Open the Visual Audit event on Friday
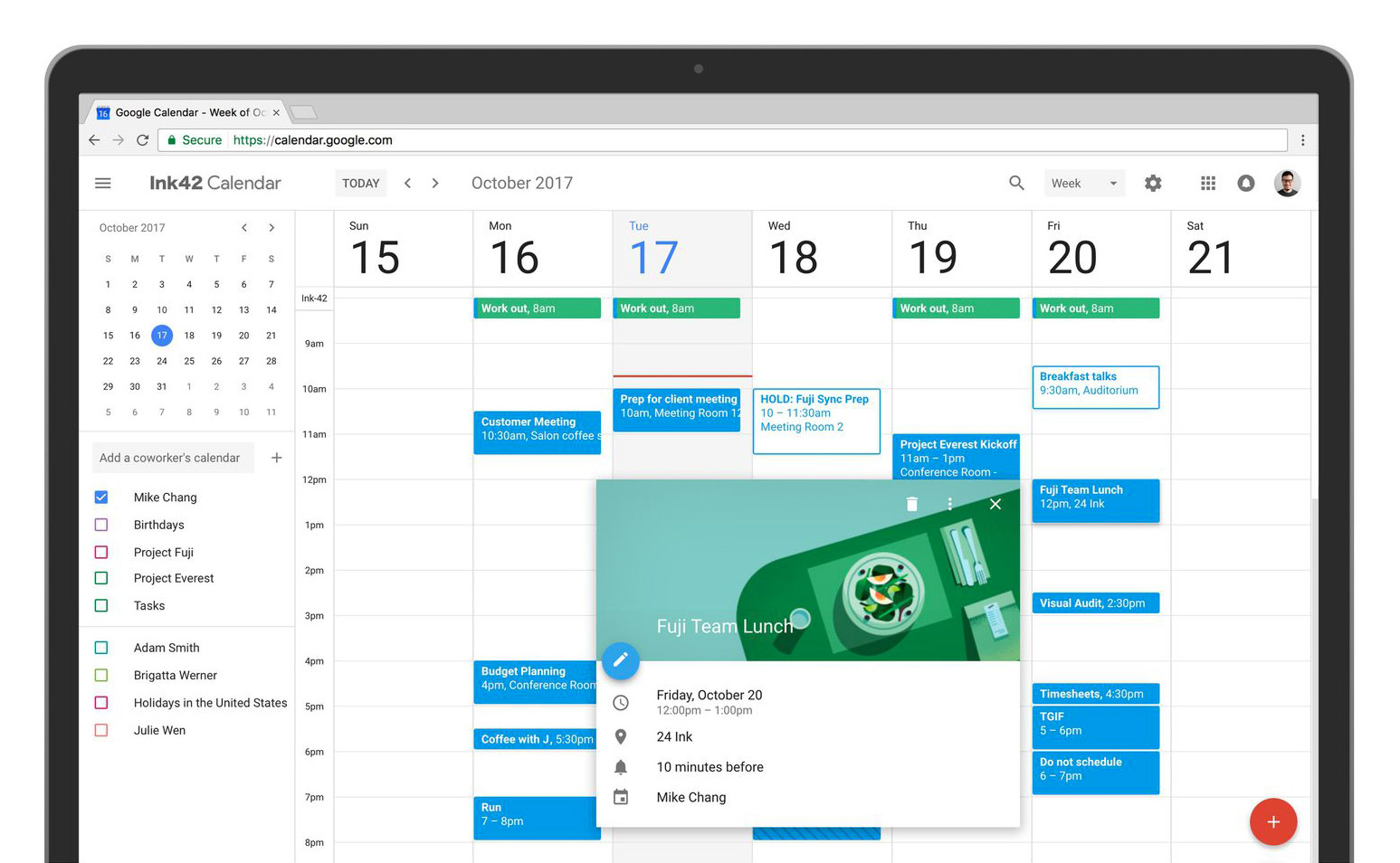 pos(1095,603)
